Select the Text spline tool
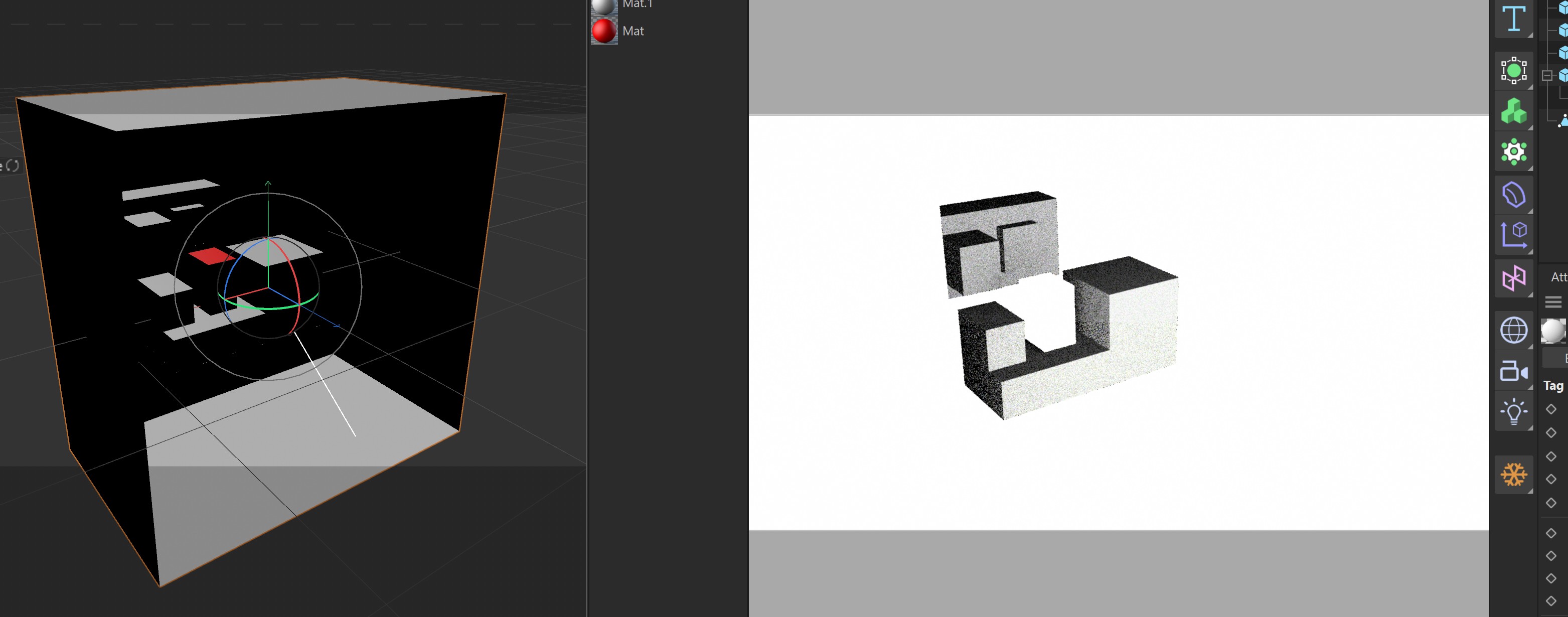The height and width of the screenshot is (617, 1568). point(1513,18)
